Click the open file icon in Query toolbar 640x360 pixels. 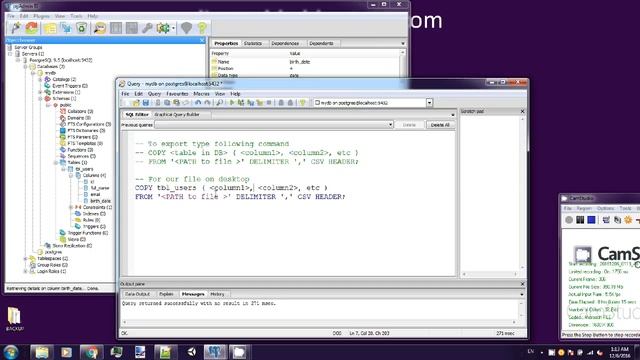pyautogui.click(x=136, y=103)
